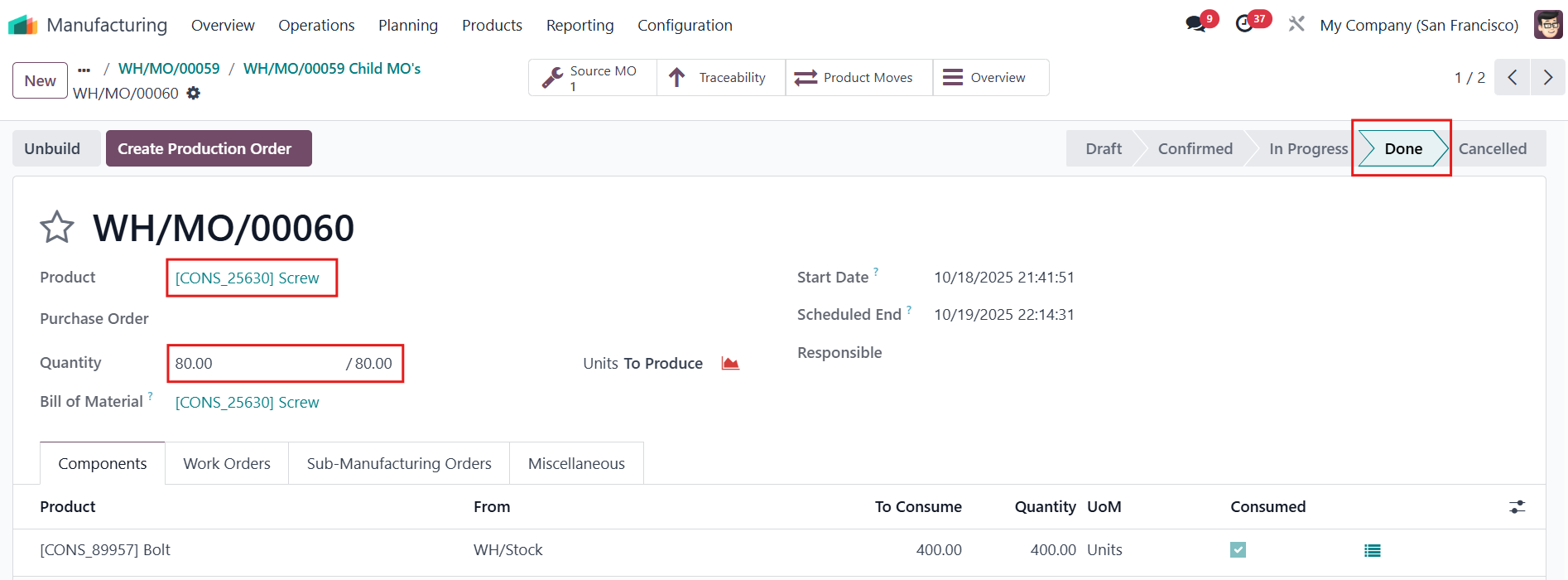1568x580 pixels.
Task: Click the Manufacturing app logo icon
Action: click(23, 25)
